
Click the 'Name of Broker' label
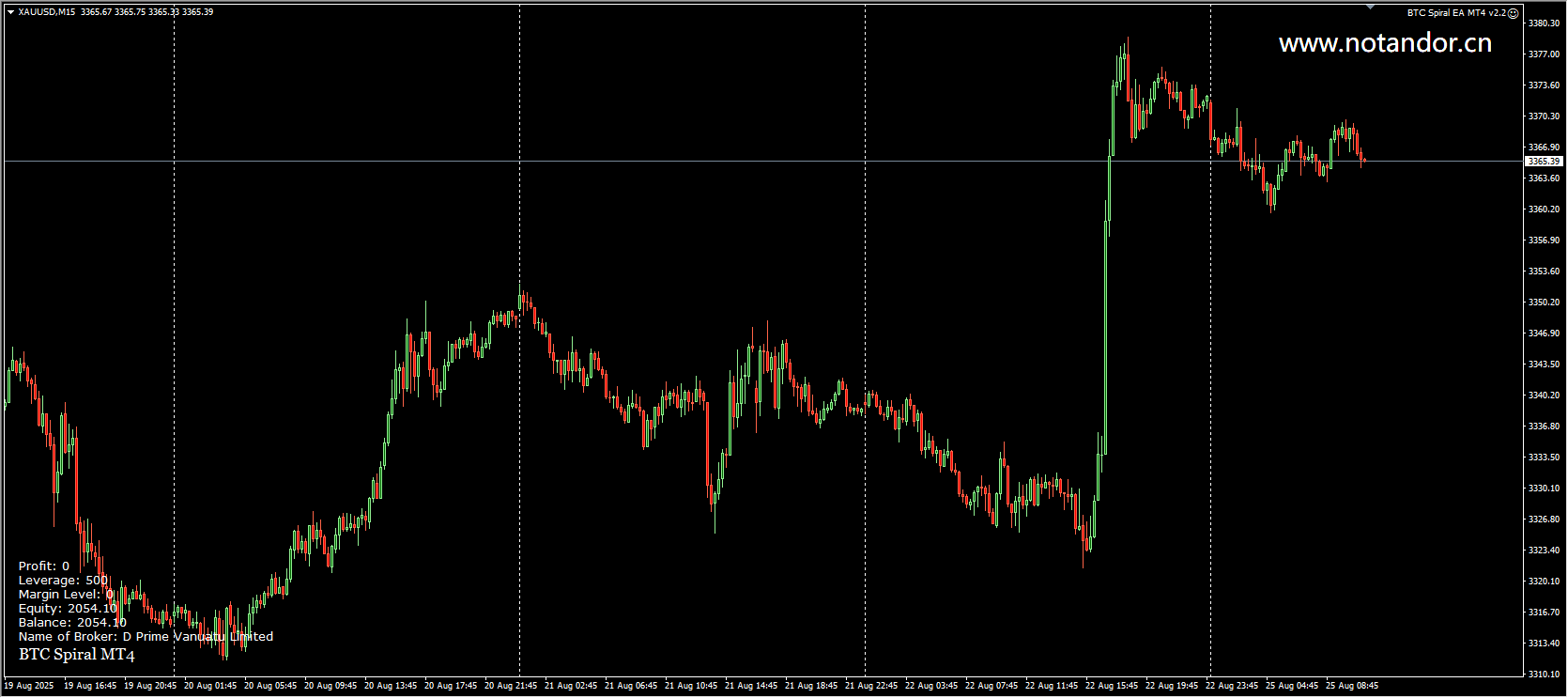point(146,637)
